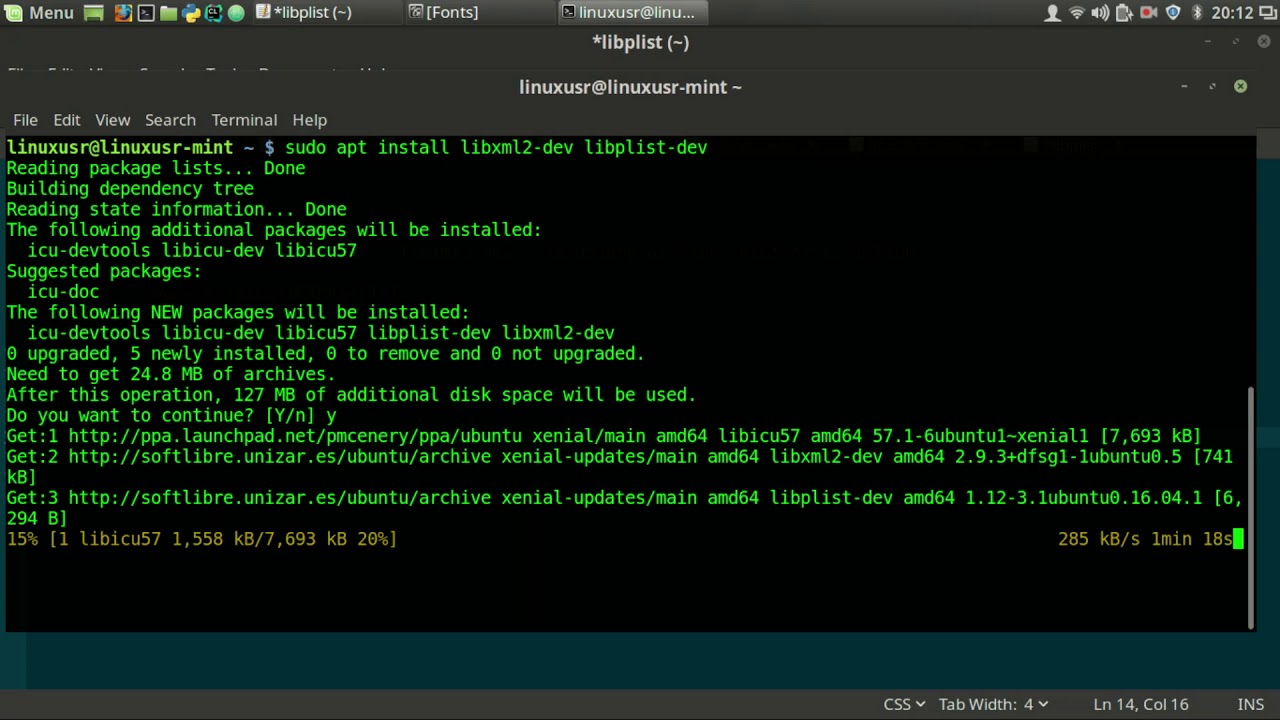Image resolution: width=1280 pixels, height=720 pixels.
Task: Open the sound volume tray icon
Action: [x=1100, y=13]
